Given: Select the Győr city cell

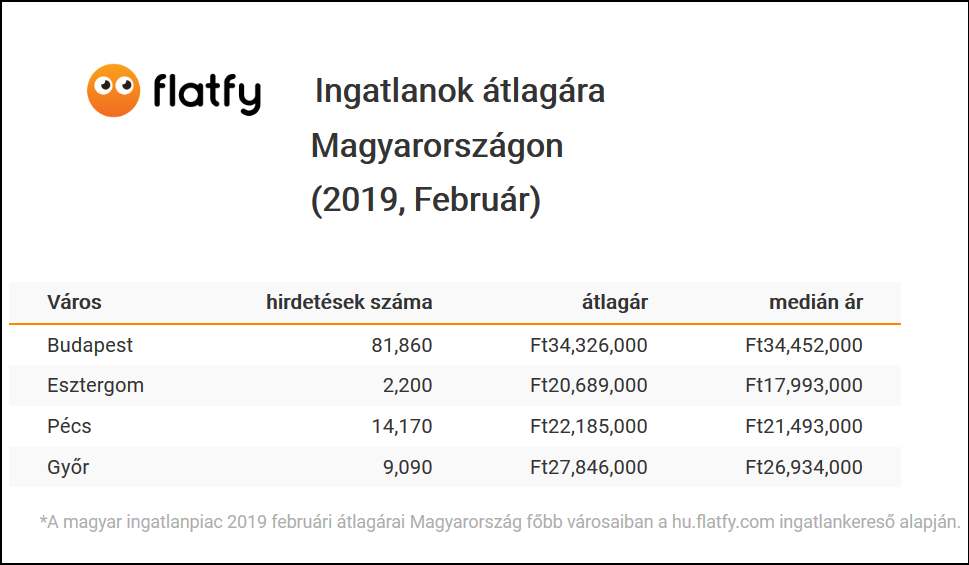Looking at the screenshot, I should pyautogui.click(x=68, y=467).
